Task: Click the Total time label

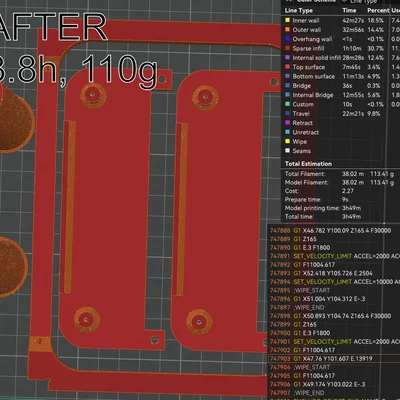Action: (299, 217)
